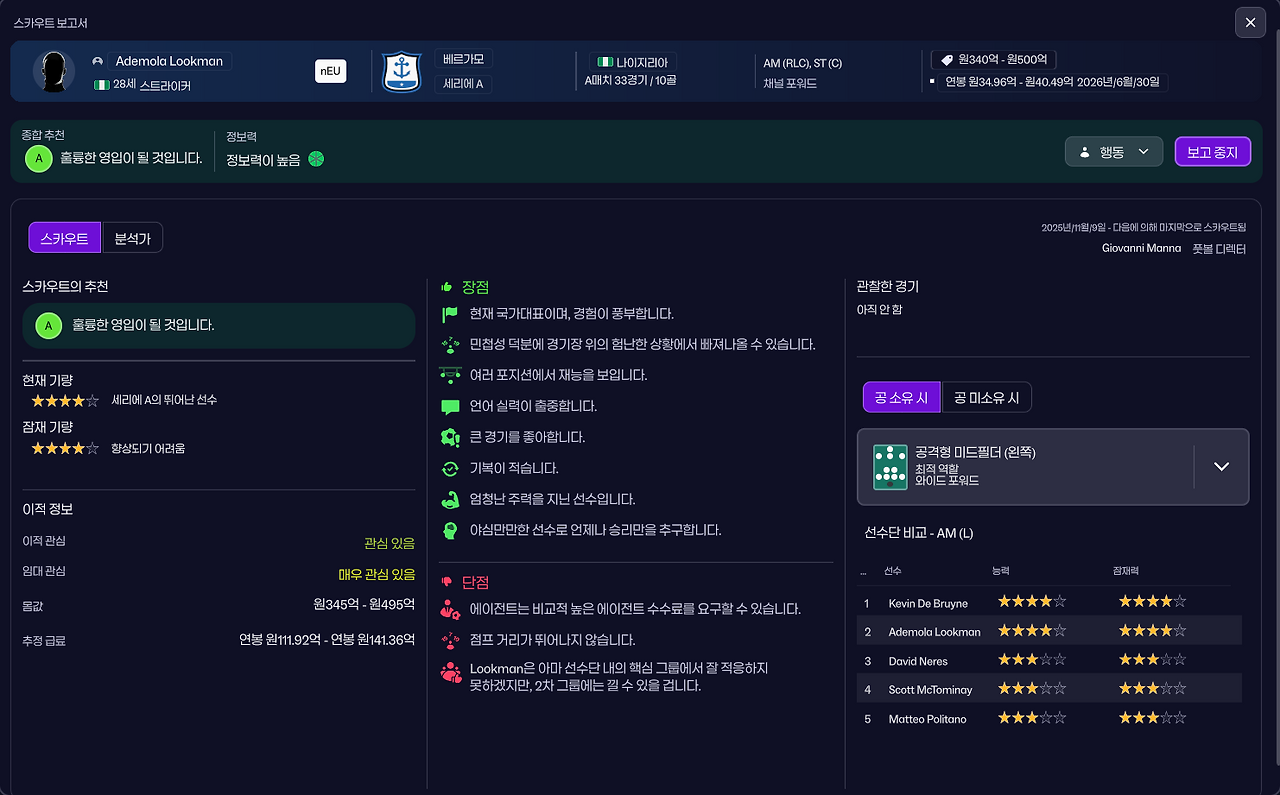Image resolution: width=1280 pixels, height=795 pixels.
Task: Click the consistency icon beside 기복이 적습니다
Action: tap(450, 468)
